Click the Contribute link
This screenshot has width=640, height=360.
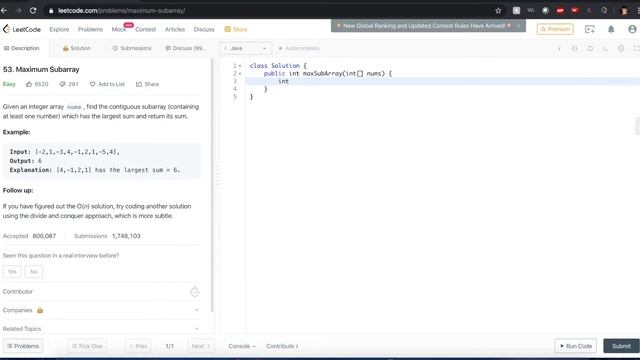click(282, 346)
